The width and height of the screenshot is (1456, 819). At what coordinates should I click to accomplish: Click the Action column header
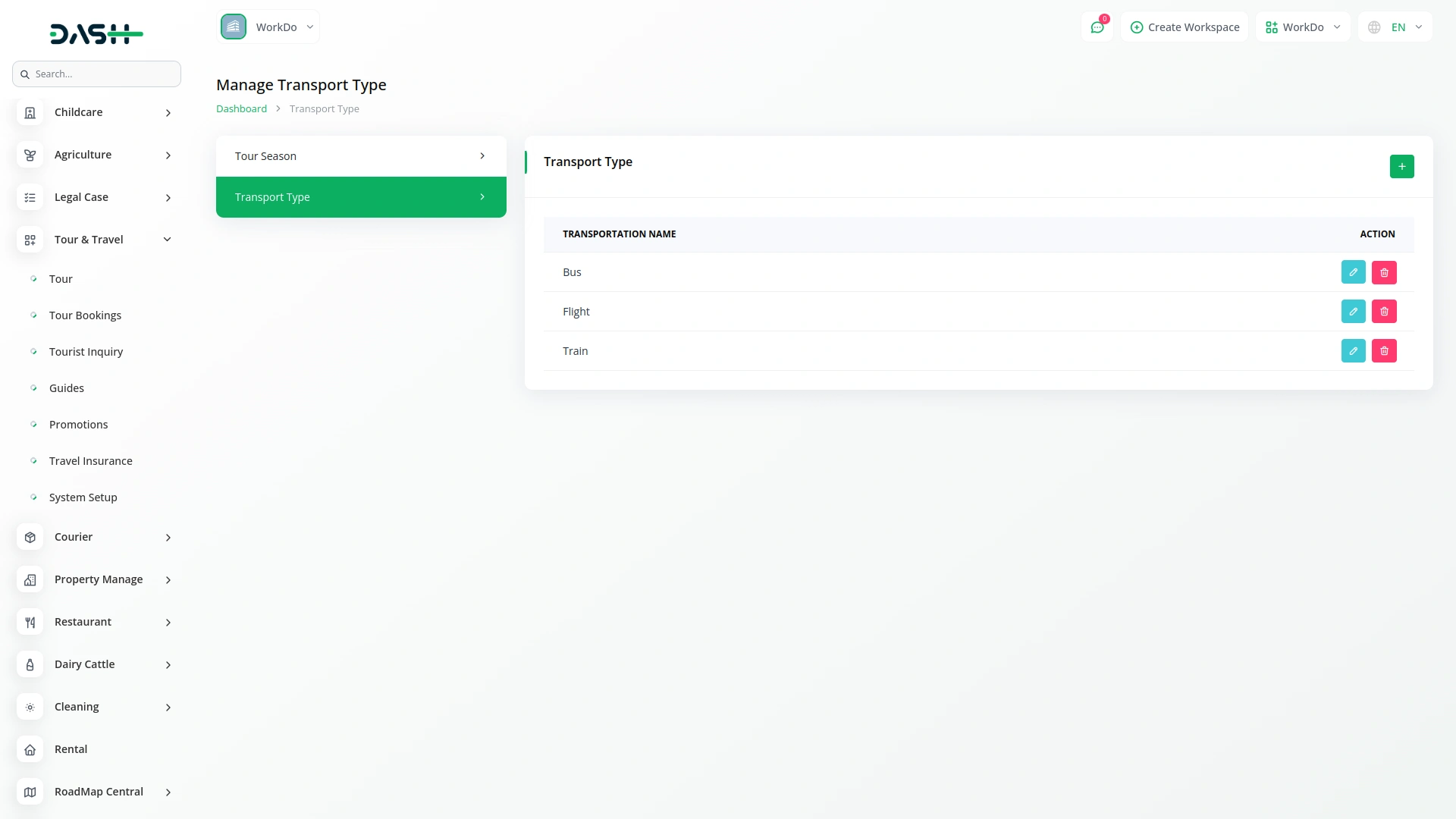pyautogui.click(x=1377, y=234)
